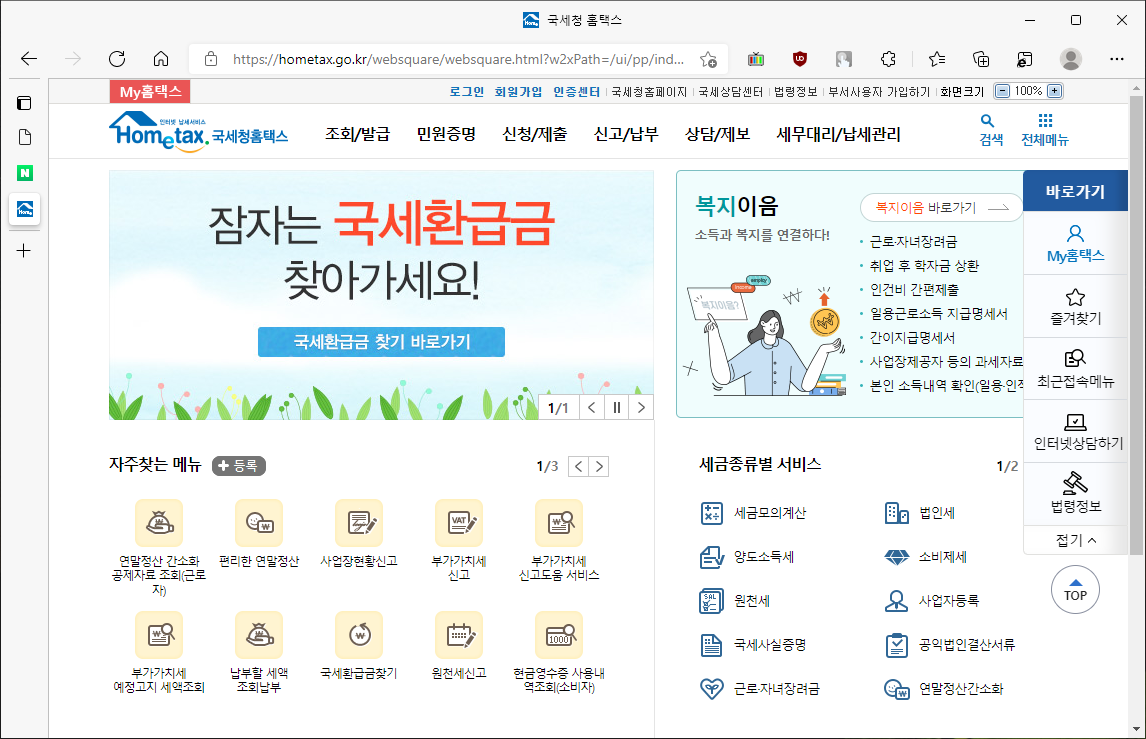
Task: Open the 세무대리/납세관리 menu
Action: pos(838,134)
